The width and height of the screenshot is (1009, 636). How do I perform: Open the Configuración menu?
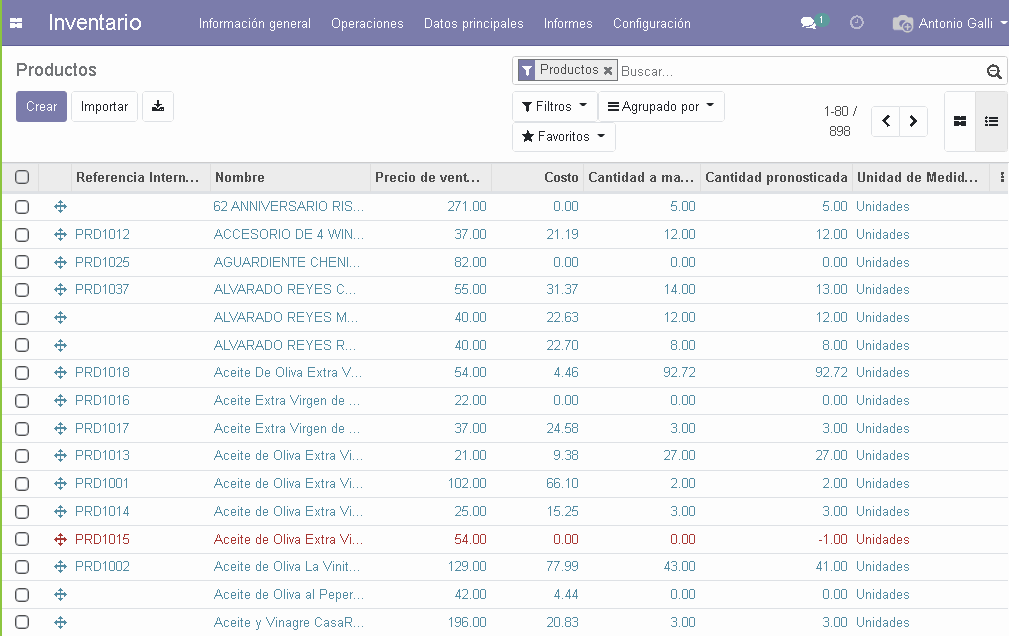point(651,23)
